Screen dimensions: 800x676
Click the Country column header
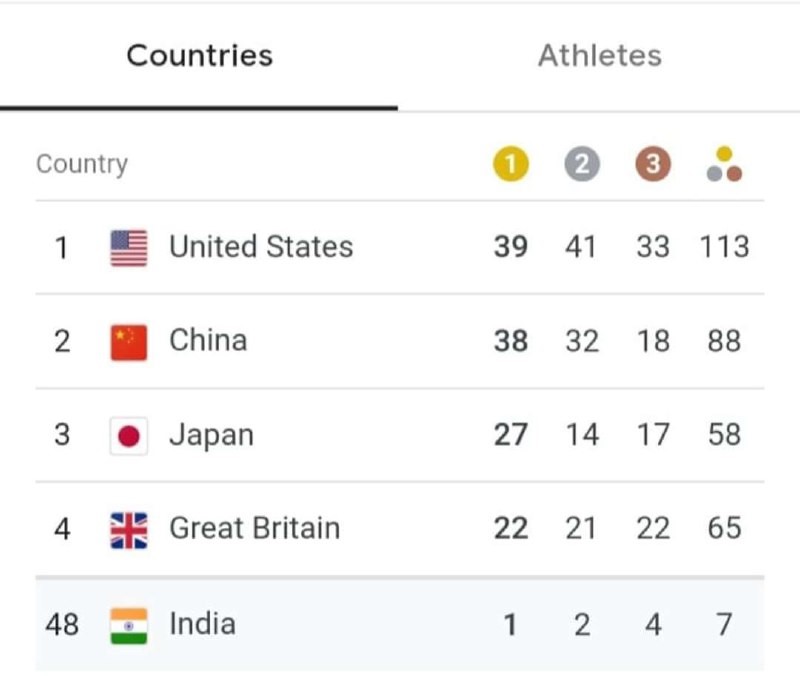pos(82,164)
